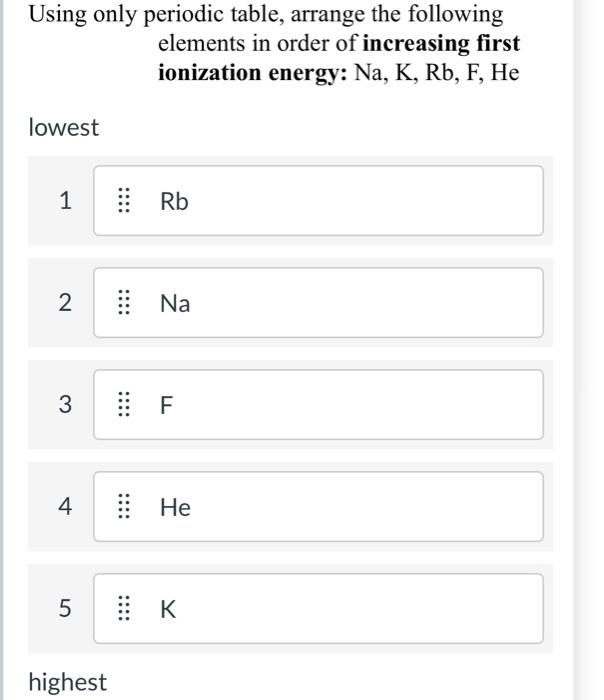Click position number 2
This screenshot has height=700, width=604.
pos(65,303)
